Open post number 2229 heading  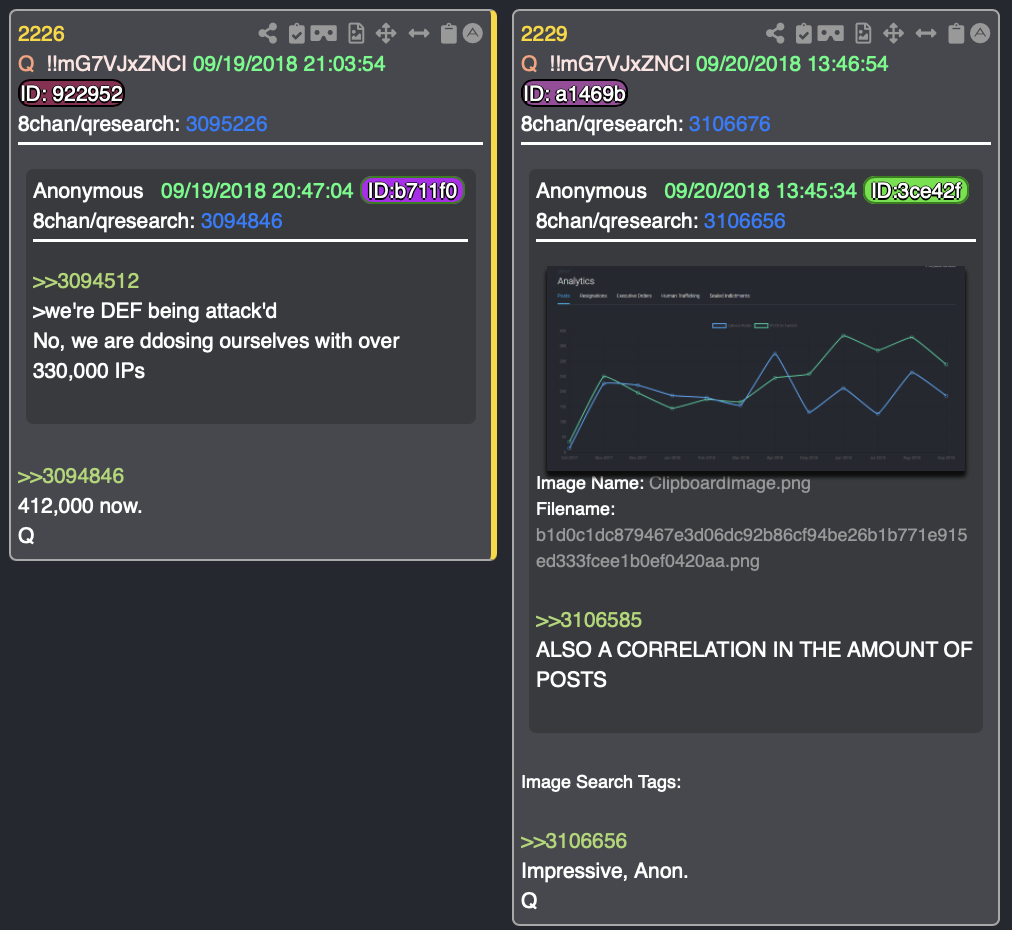click(x=544, y=34)
